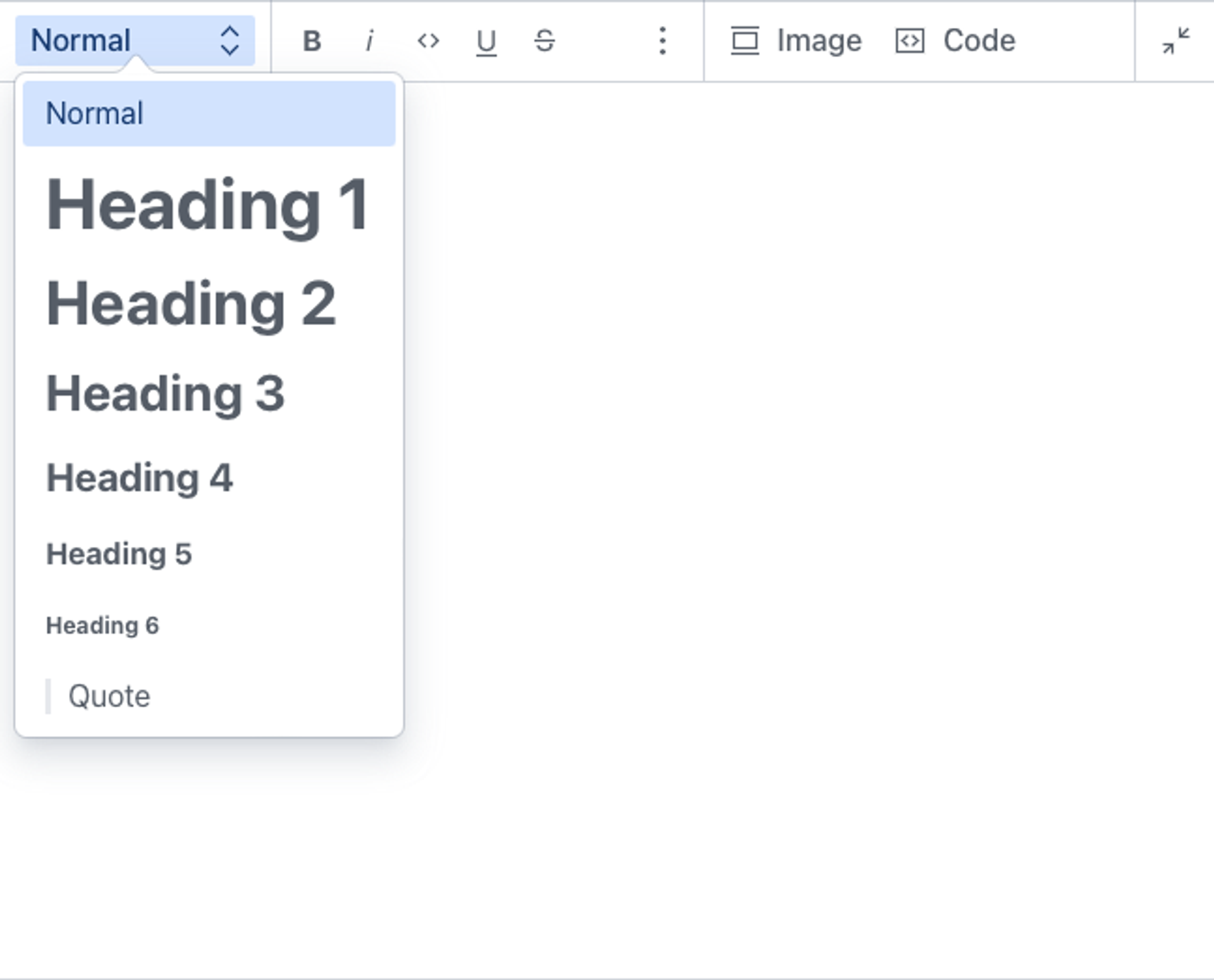Pick Heading 5 from style list
1214x980 pixels.
119,554
